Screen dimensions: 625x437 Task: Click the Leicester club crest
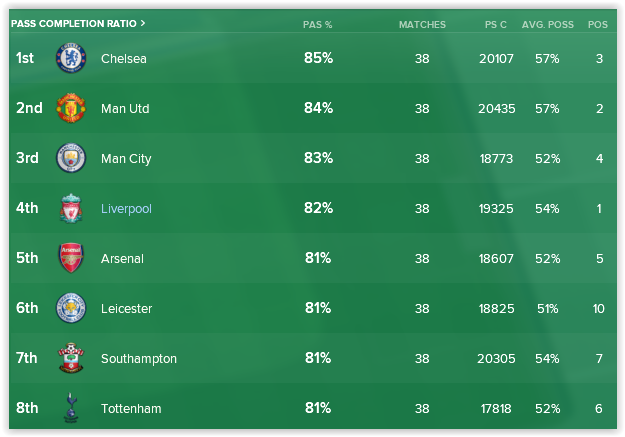(72, 308)
